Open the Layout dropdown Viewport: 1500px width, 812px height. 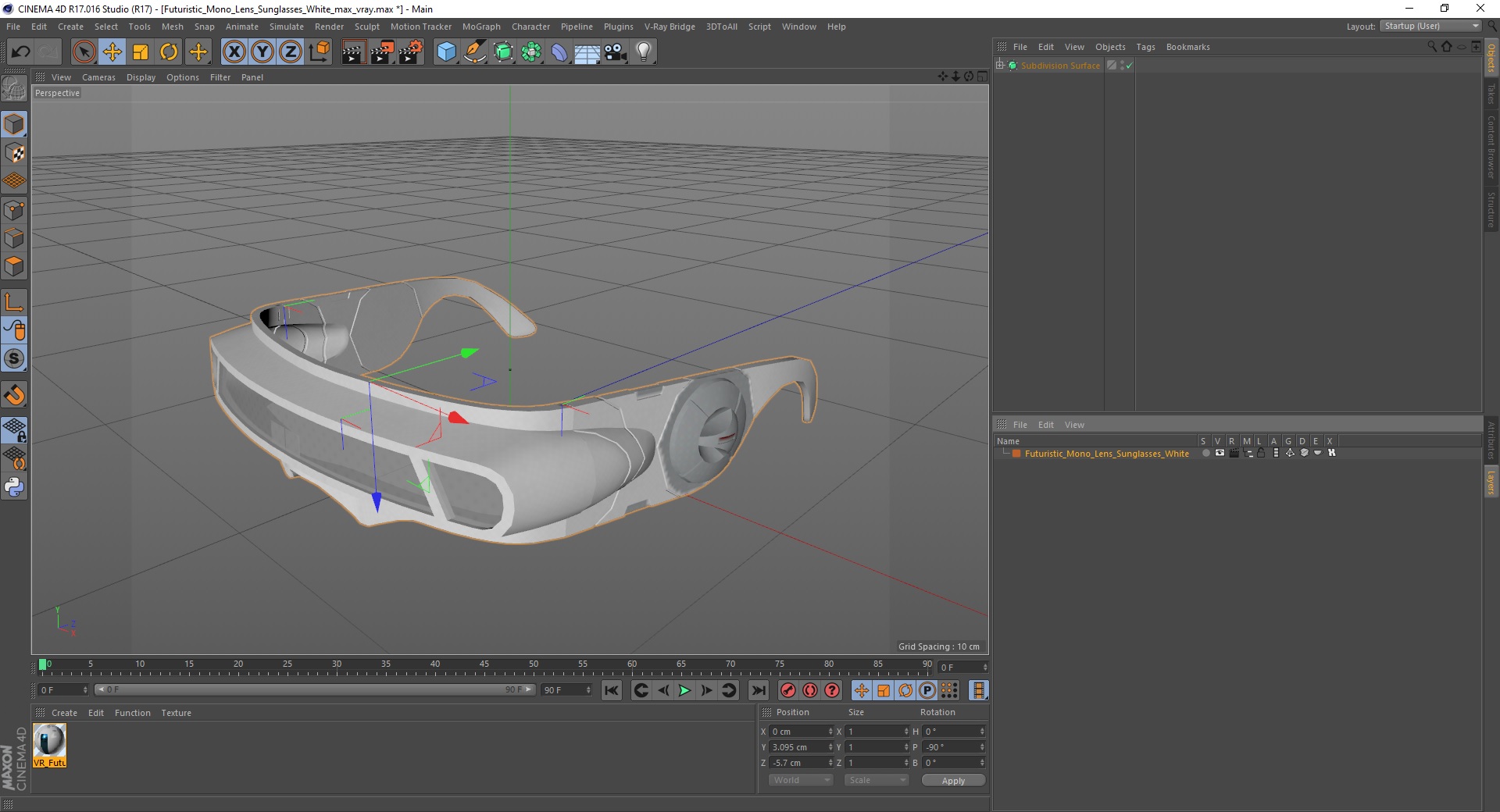point(1430,26)
